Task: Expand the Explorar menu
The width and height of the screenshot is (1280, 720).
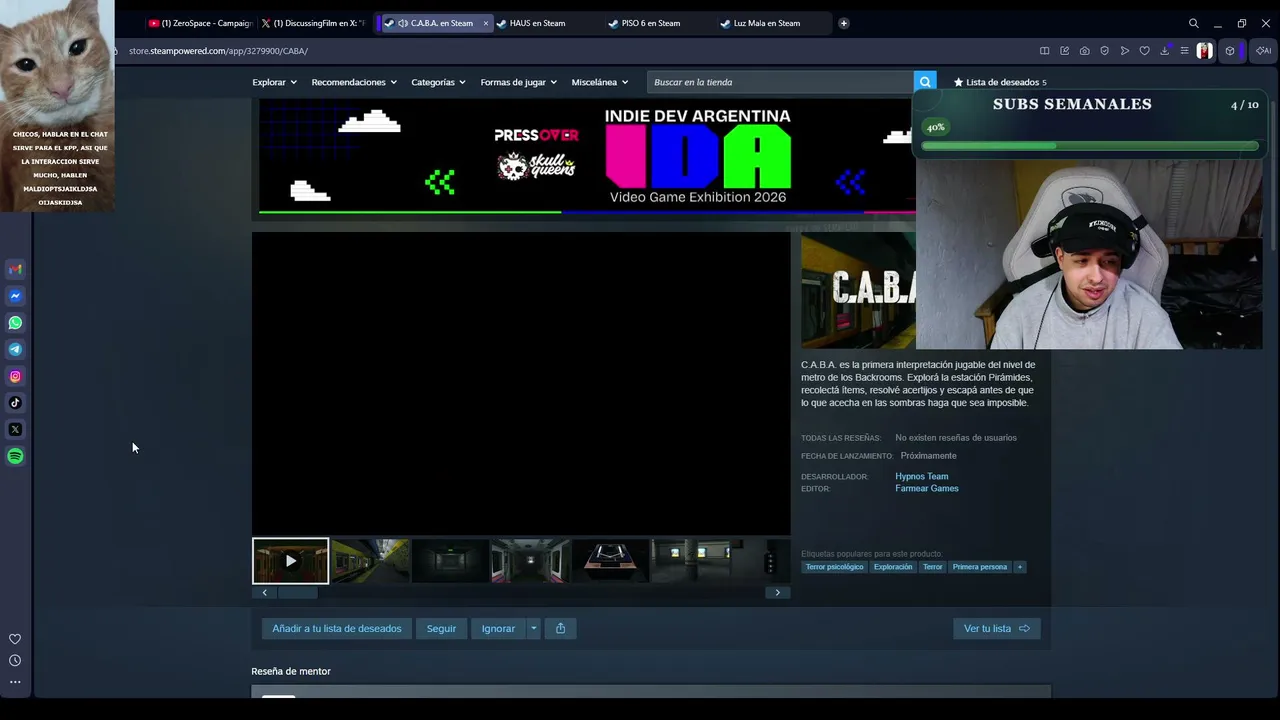Action: (x=274, y=82)
